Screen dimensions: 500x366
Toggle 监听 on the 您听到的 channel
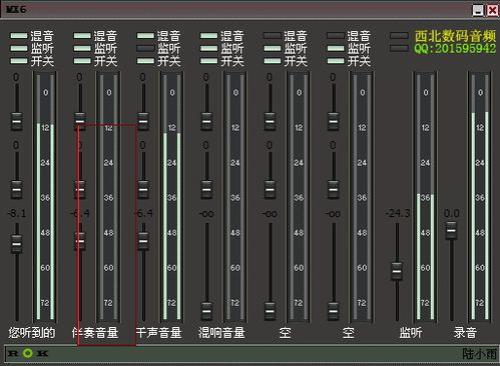pos(19,48)
